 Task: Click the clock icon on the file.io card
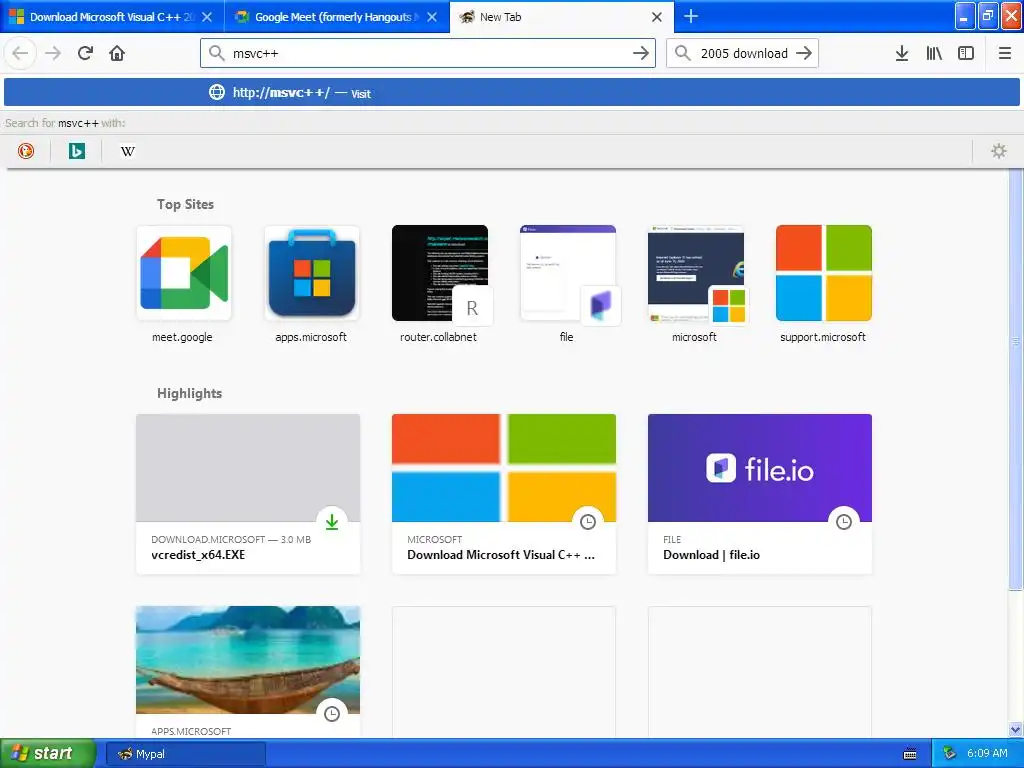(x=844, y=522)
